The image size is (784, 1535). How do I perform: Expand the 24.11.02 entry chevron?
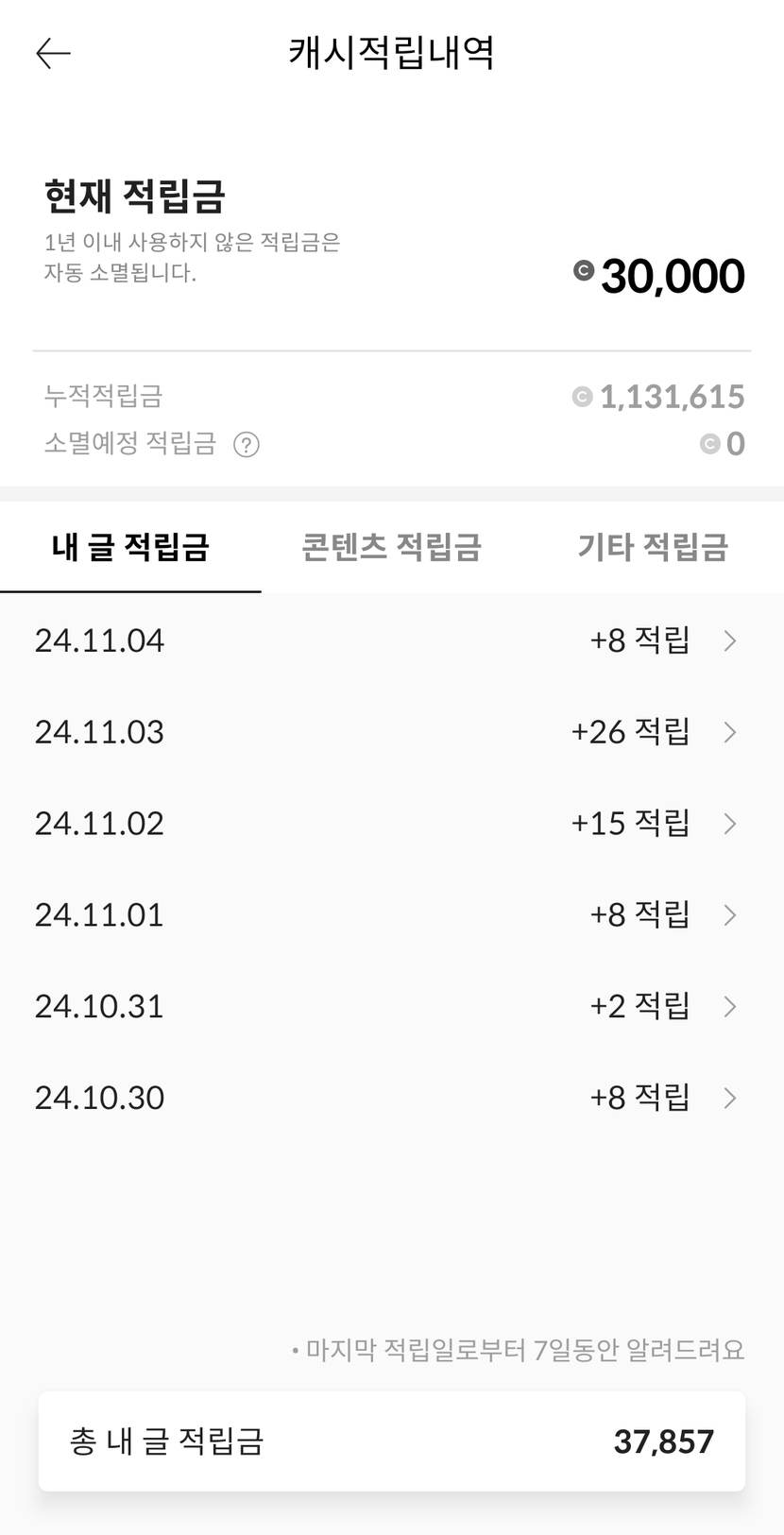(729, 824)
